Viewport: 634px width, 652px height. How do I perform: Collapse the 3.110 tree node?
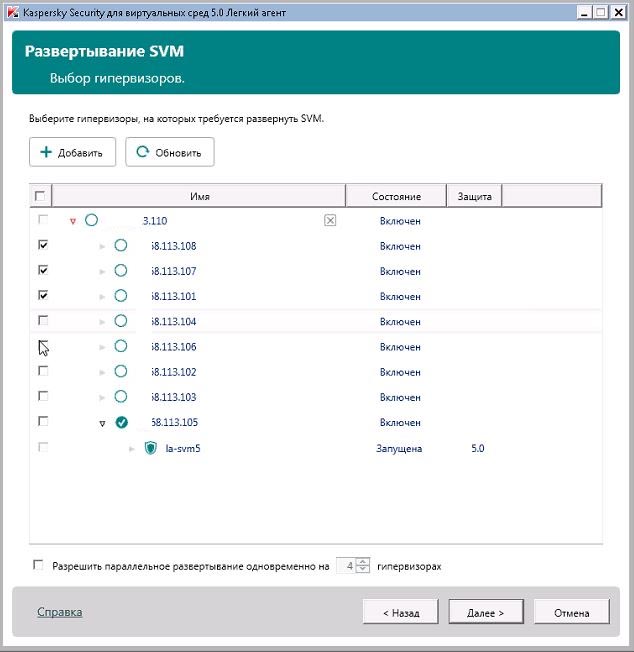click(x=73, y=221)
